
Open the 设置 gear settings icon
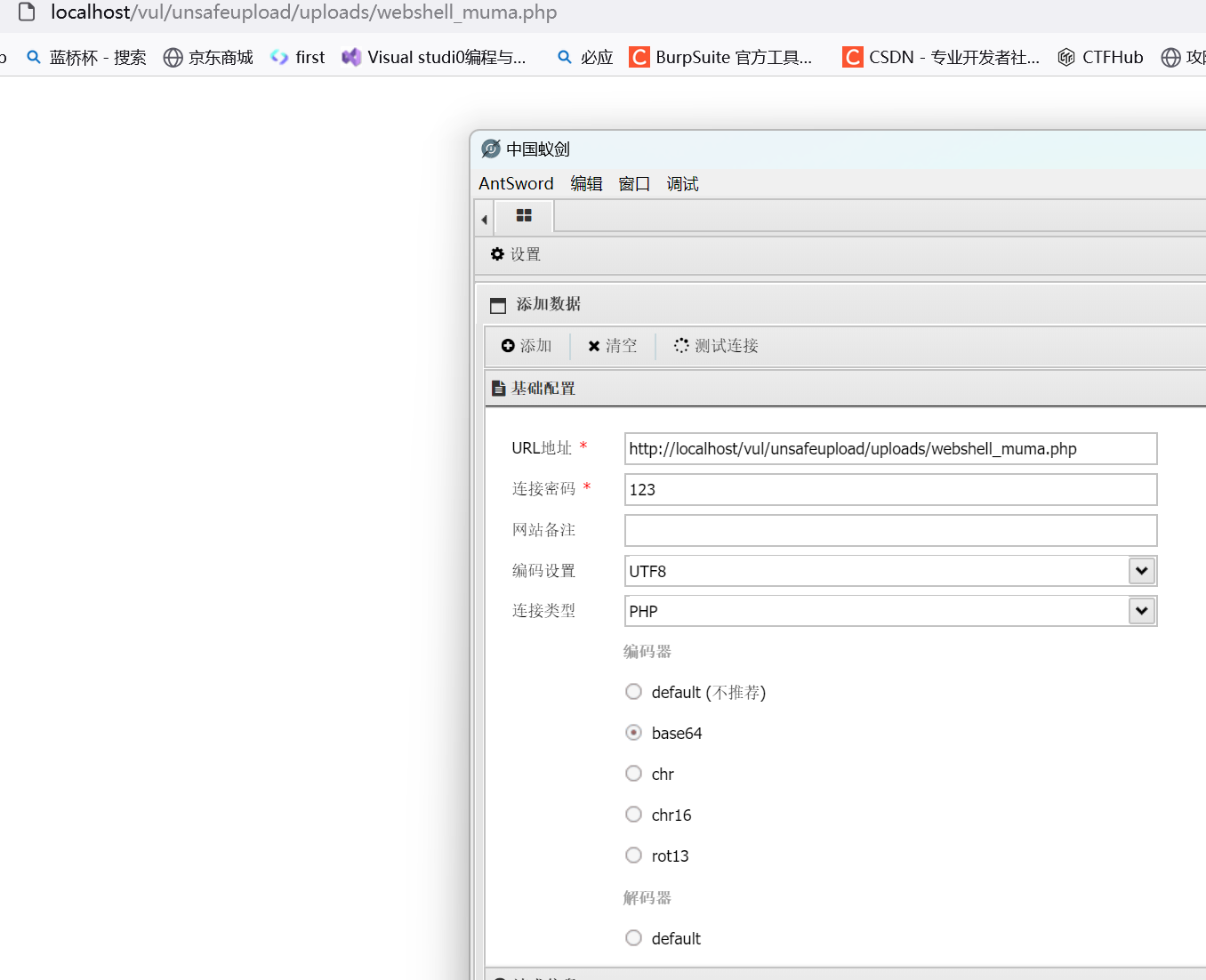point(497,254)
